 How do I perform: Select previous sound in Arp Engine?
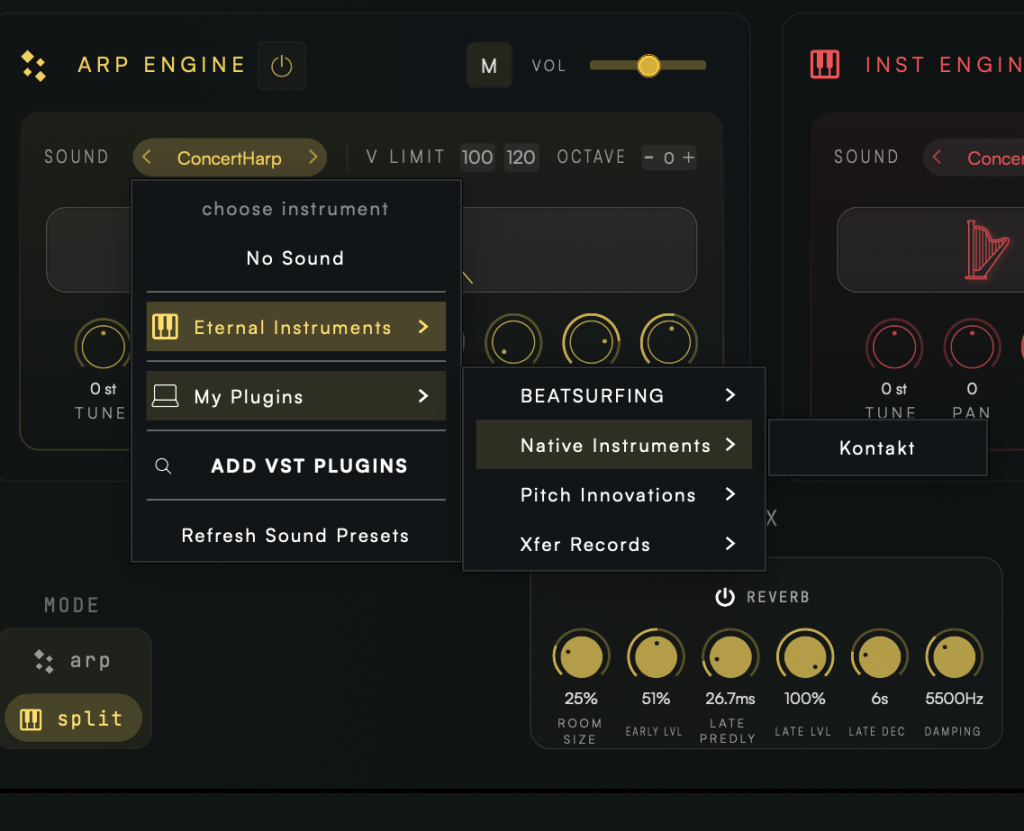147,157
